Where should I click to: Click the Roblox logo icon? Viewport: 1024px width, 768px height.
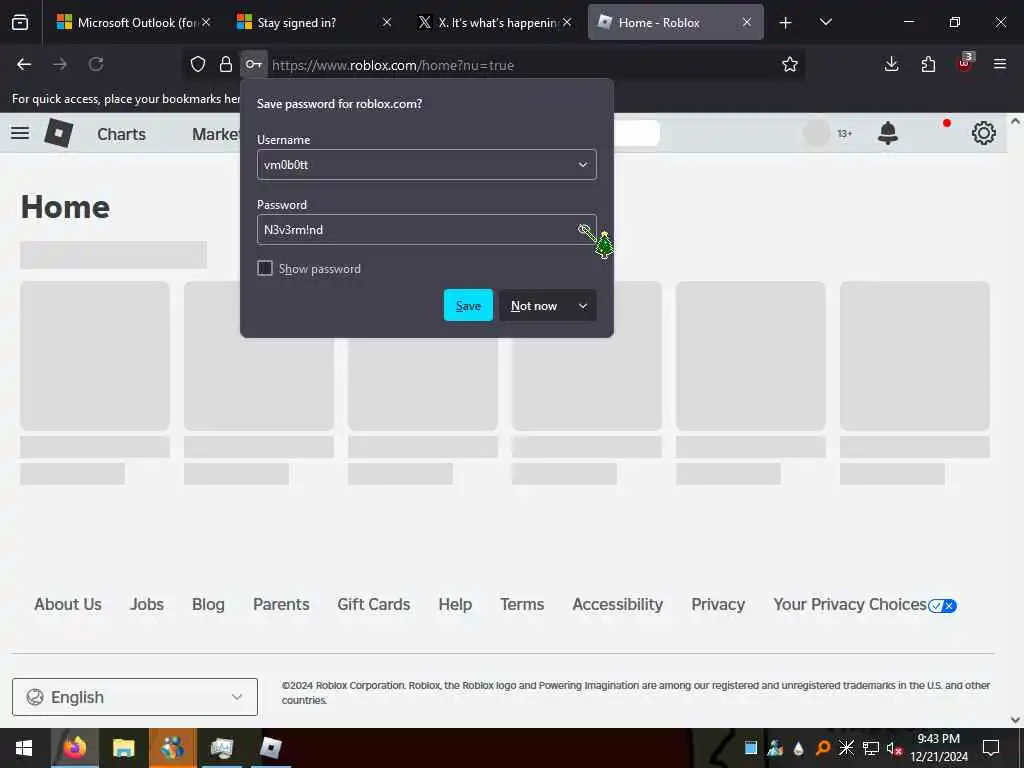(59, 133)
